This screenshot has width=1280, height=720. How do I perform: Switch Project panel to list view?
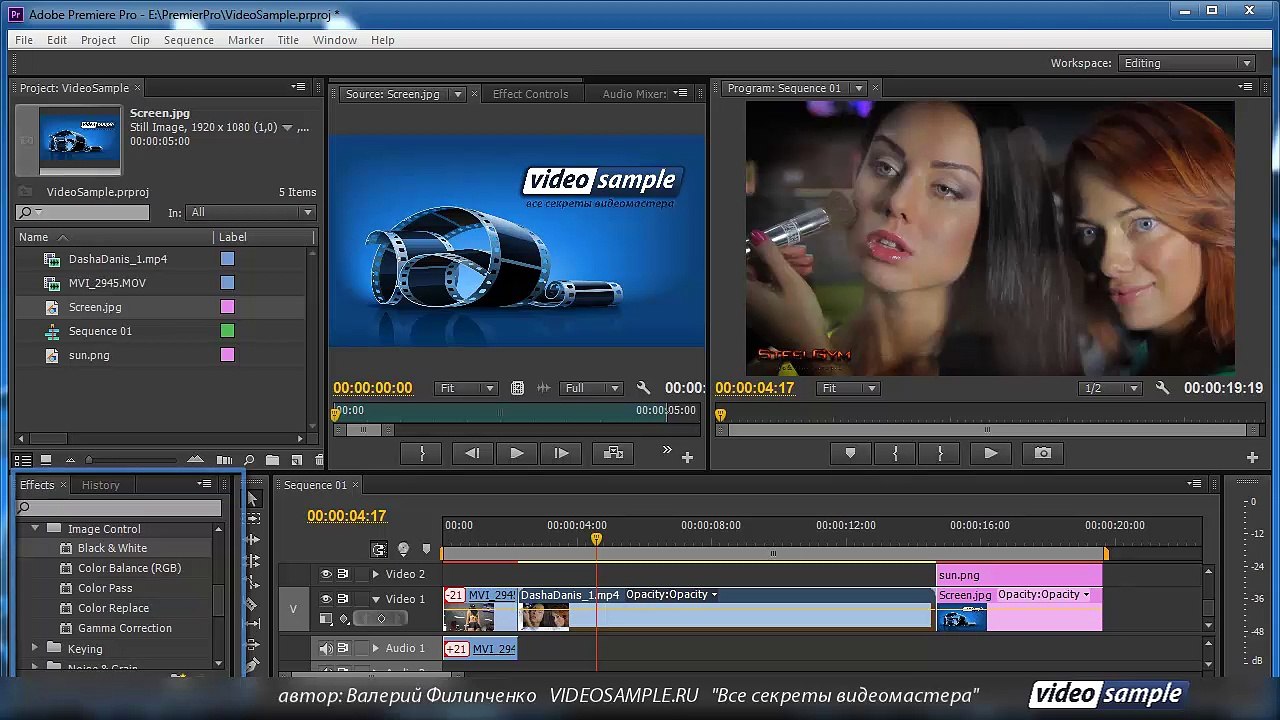(23, 460)
